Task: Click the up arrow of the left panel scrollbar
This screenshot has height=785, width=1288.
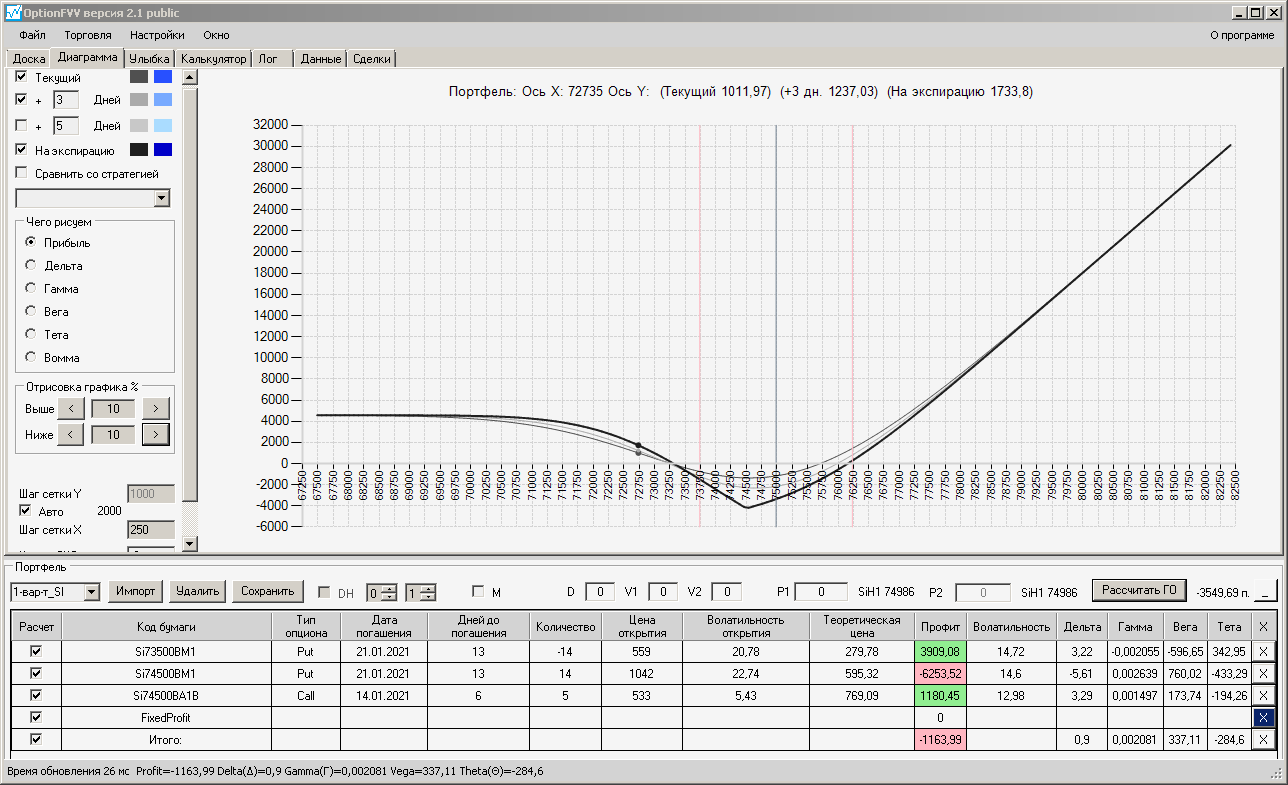Action: click(x=190, y=76)
